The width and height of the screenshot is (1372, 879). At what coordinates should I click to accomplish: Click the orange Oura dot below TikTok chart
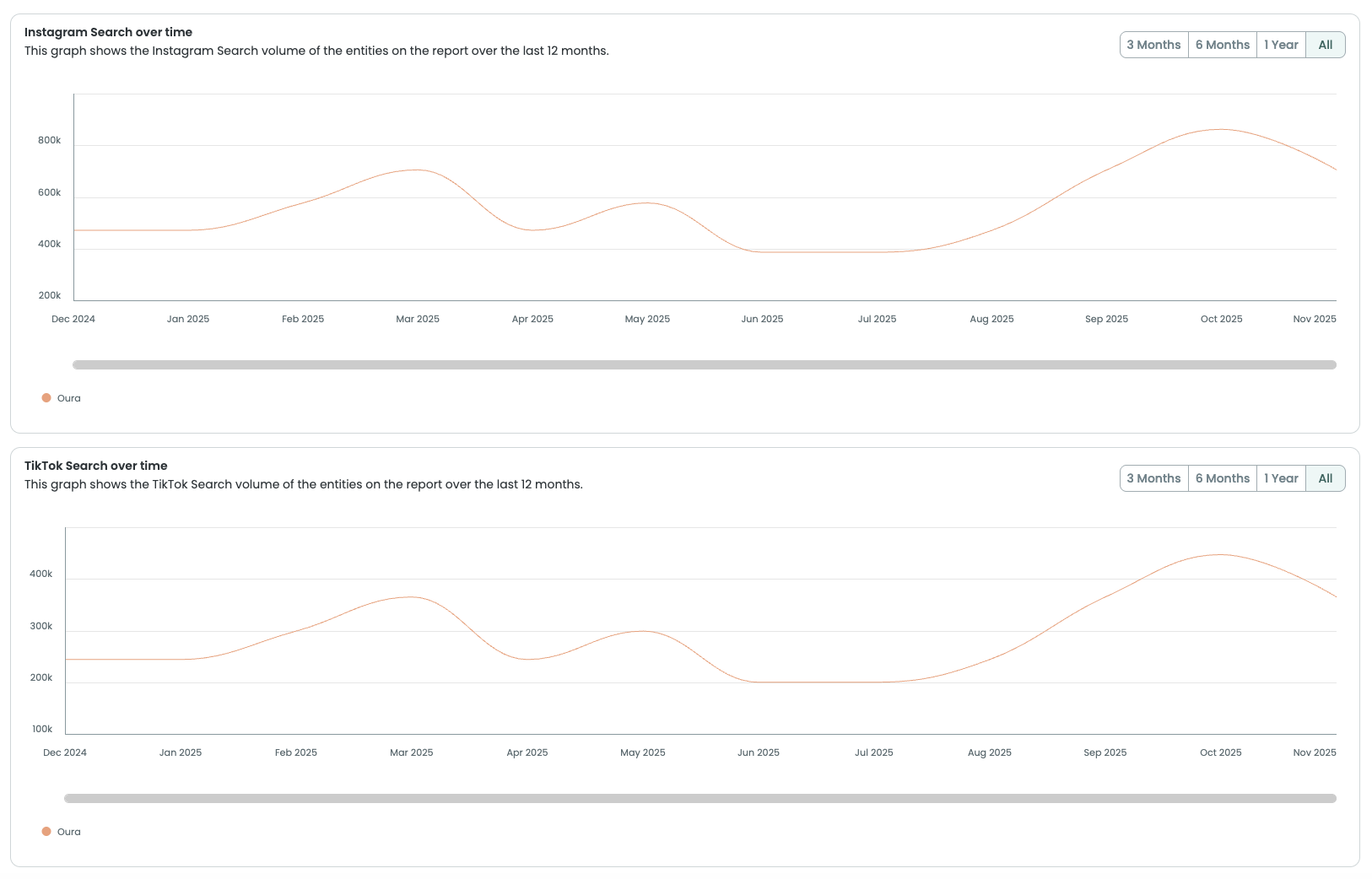[x=46, y=831]
